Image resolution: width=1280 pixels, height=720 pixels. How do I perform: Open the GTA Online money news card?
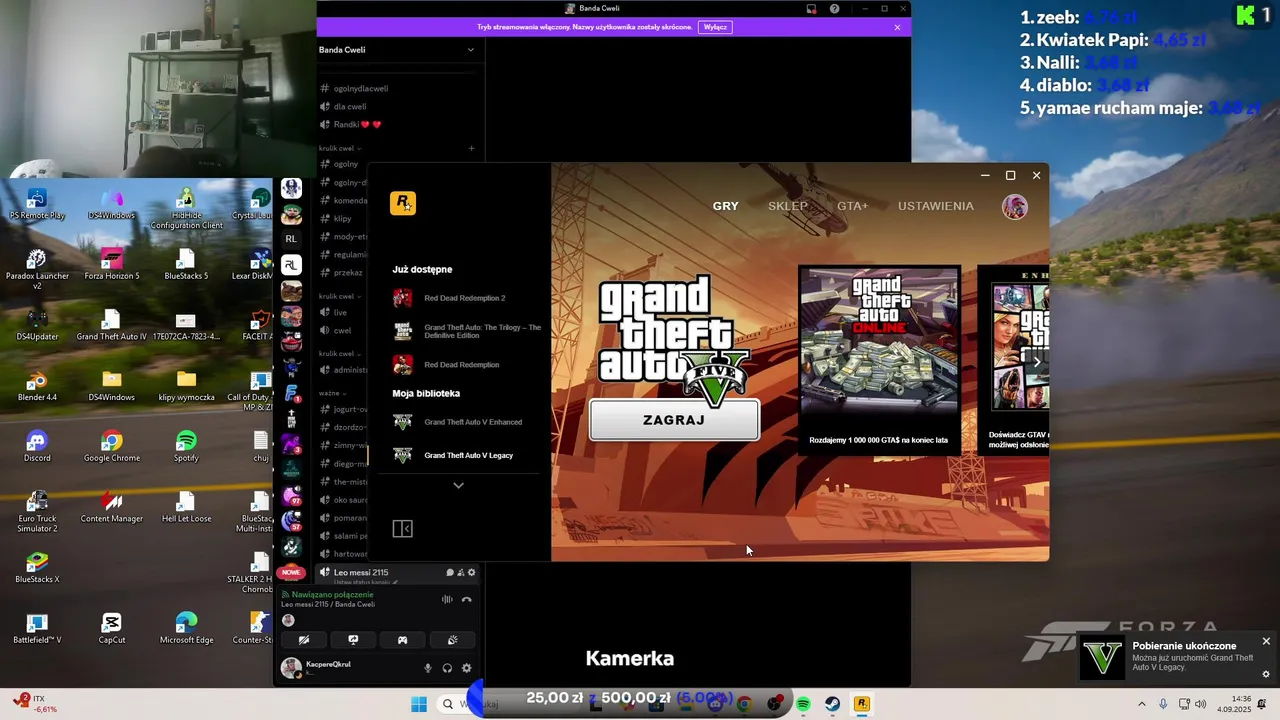coord(879,360)
